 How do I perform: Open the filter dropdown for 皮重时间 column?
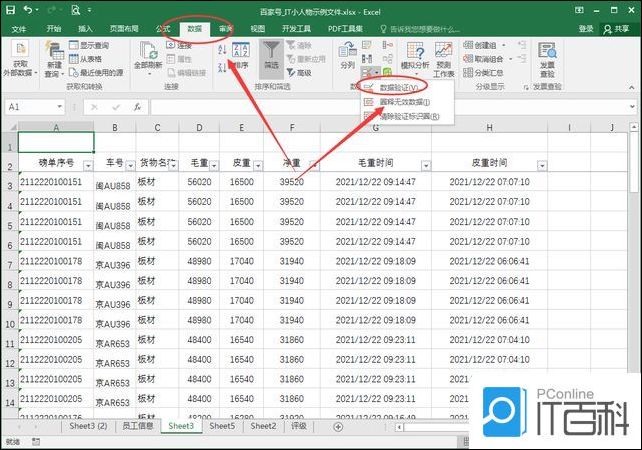[x=540, y=166]
